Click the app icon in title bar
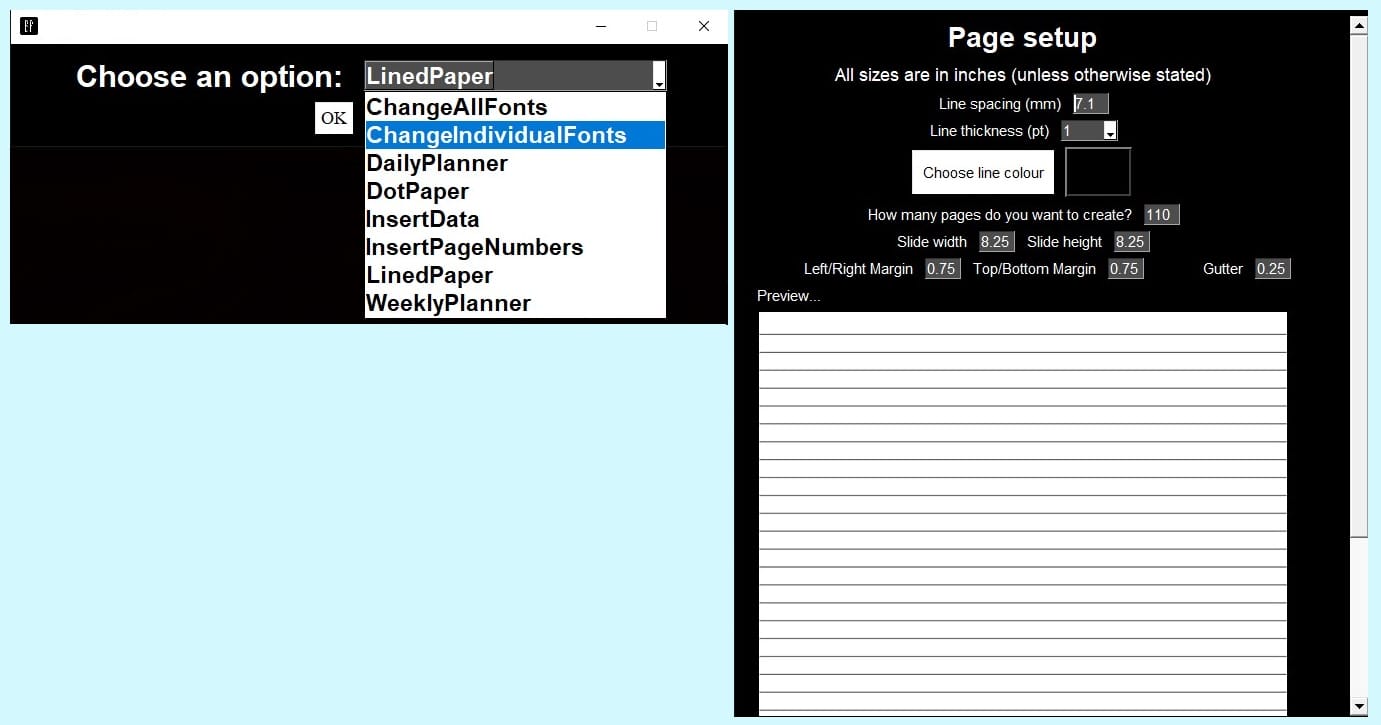1381x725 pixels. [29, 26]
